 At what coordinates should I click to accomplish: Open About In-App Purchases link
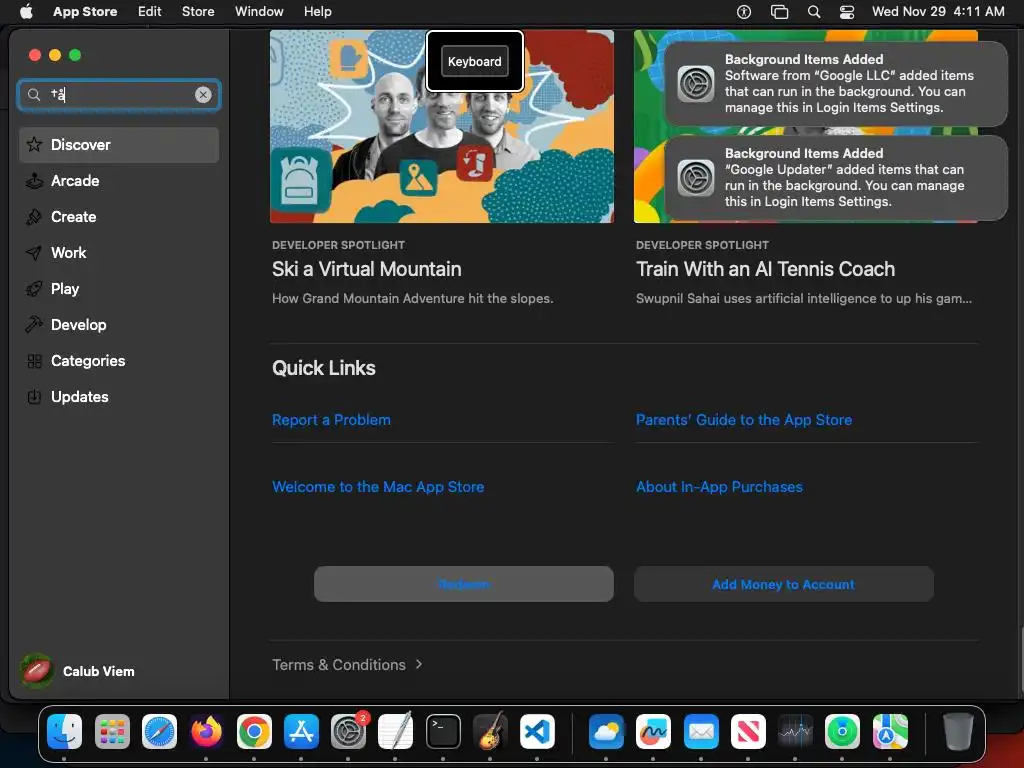click(x=719, y=487)
